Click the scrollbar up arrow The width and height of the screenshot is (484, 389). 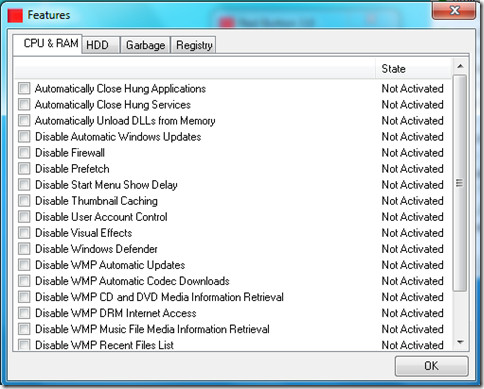coord(460,66)
